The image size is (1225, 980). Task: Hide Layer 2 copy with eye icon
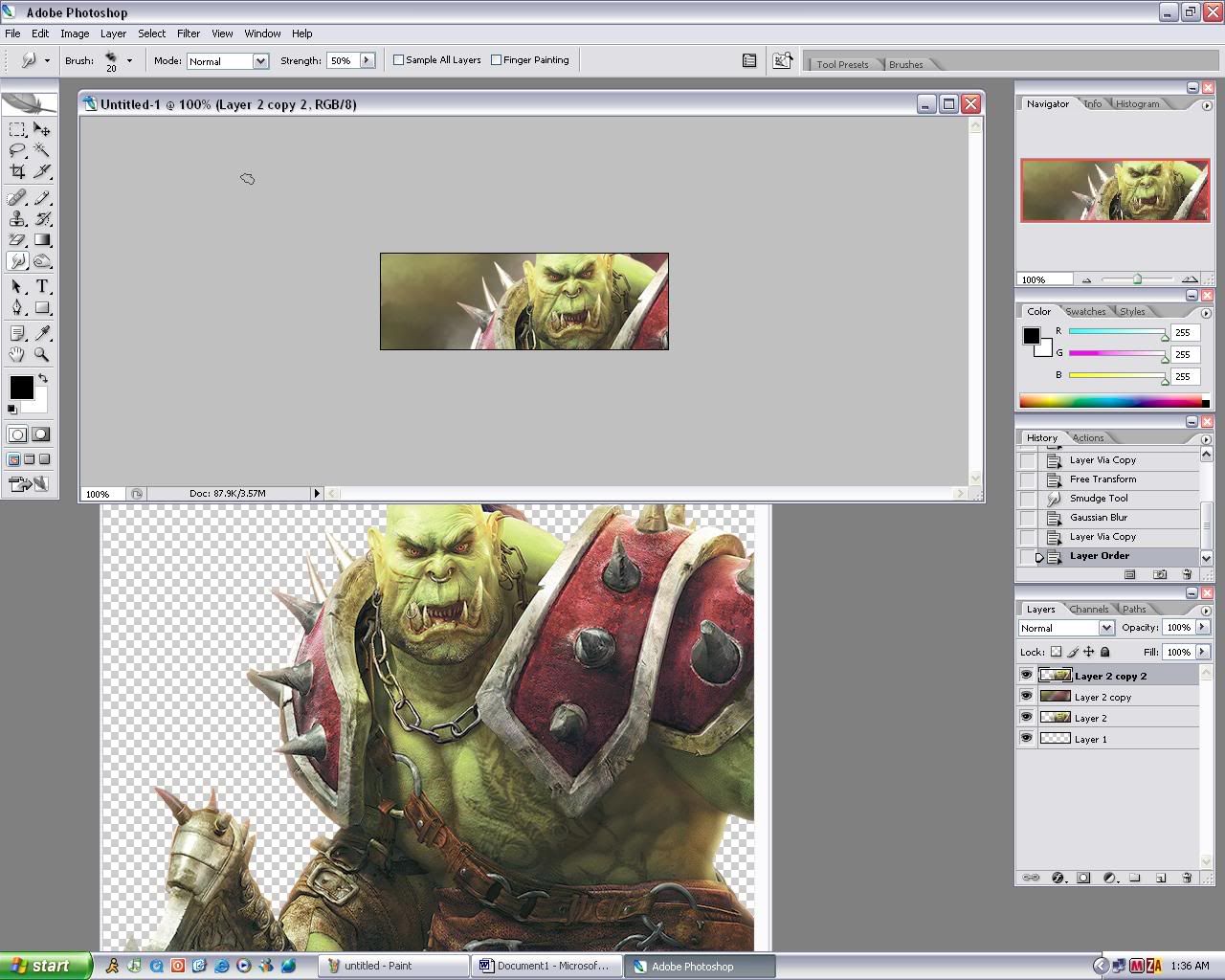tap(1026, 697)
